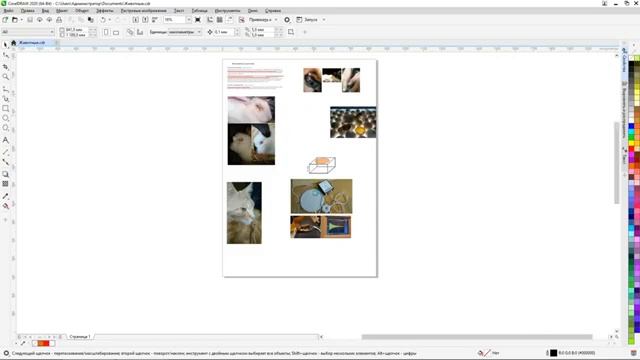Image resolution: width=640 pixels, height=360 pixels.
Task: Open the Таблица menu
Action: coord(200,11)
